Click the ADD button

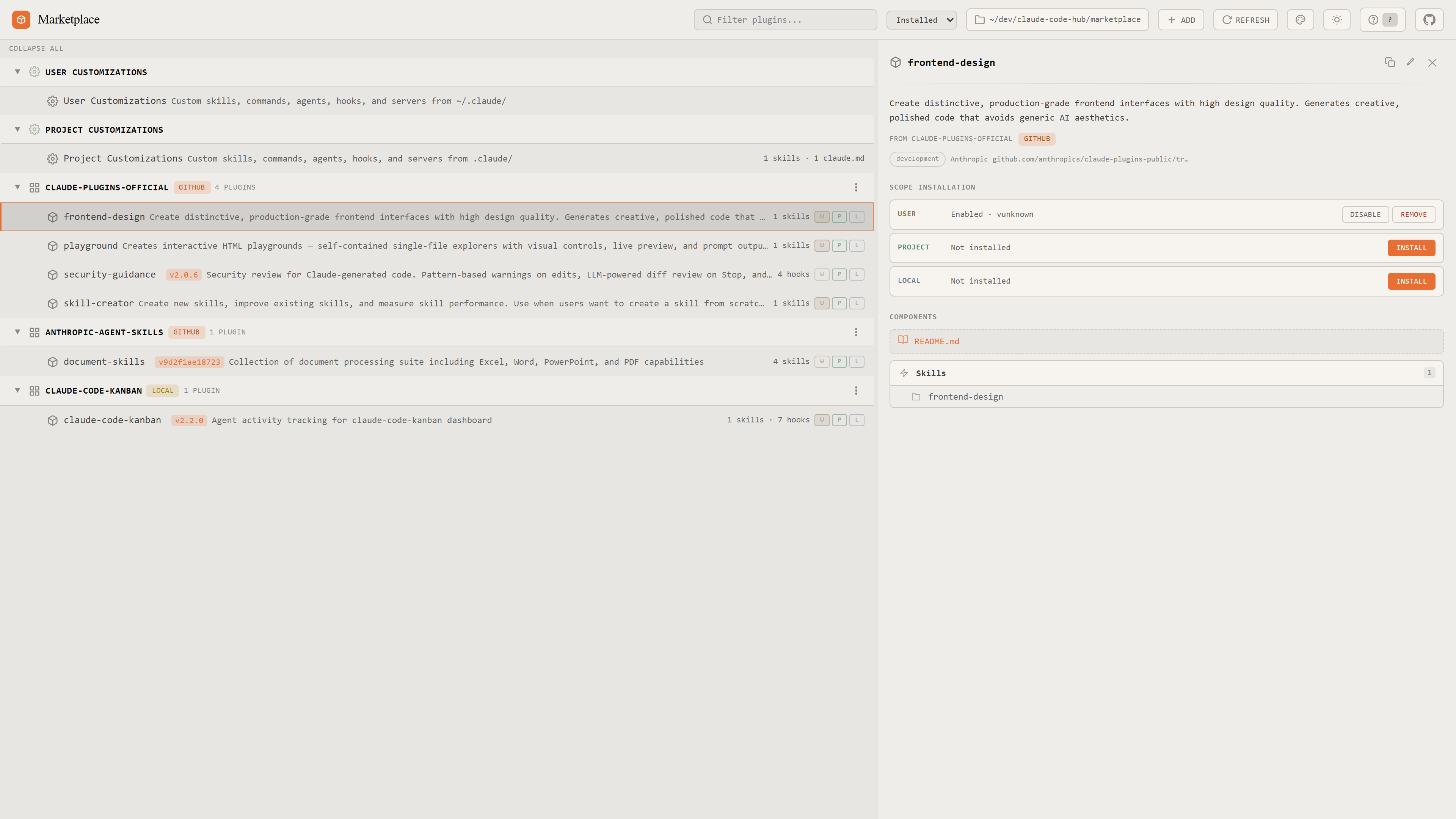(1181, 20)
